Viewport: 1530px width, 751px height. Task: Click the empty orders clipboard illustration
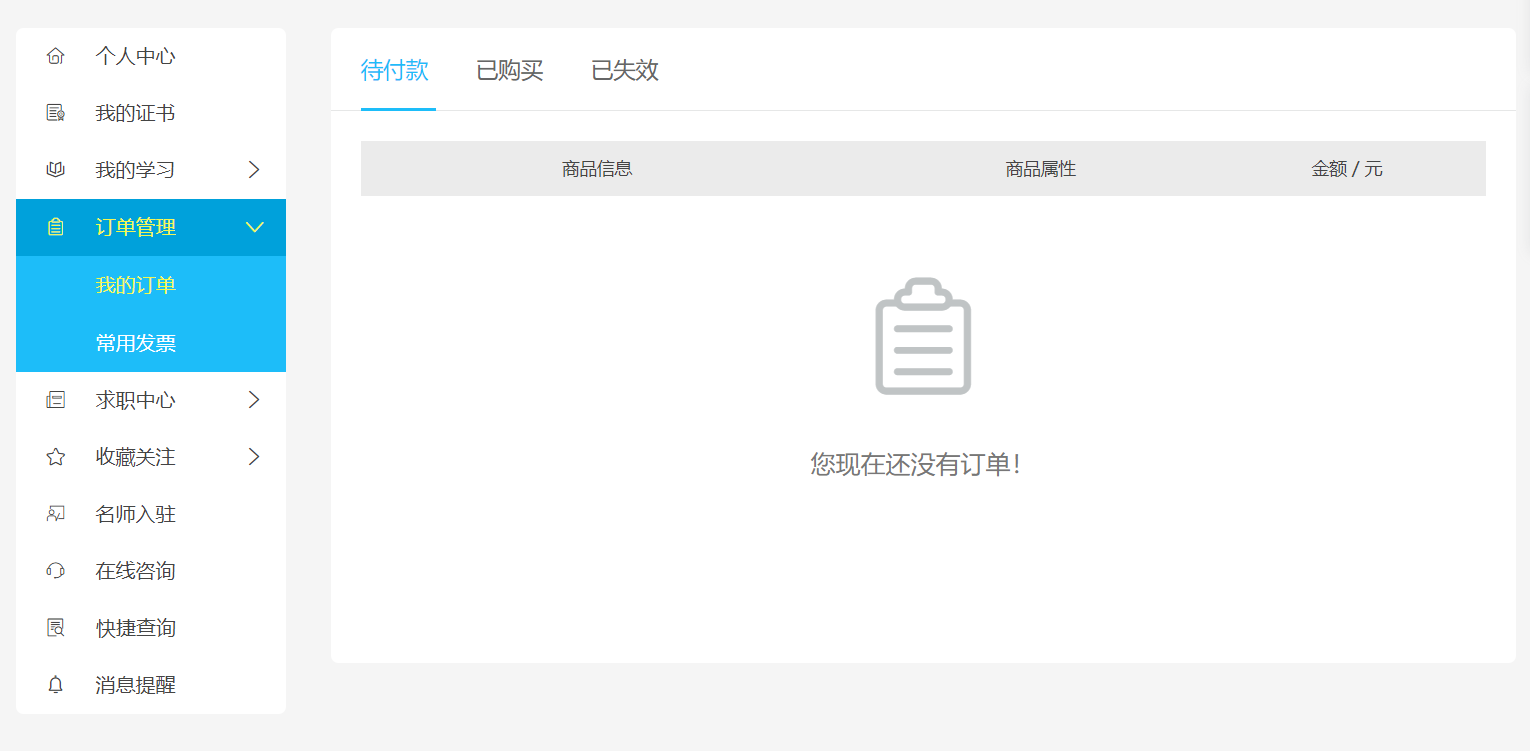click(x=923, y=337)
